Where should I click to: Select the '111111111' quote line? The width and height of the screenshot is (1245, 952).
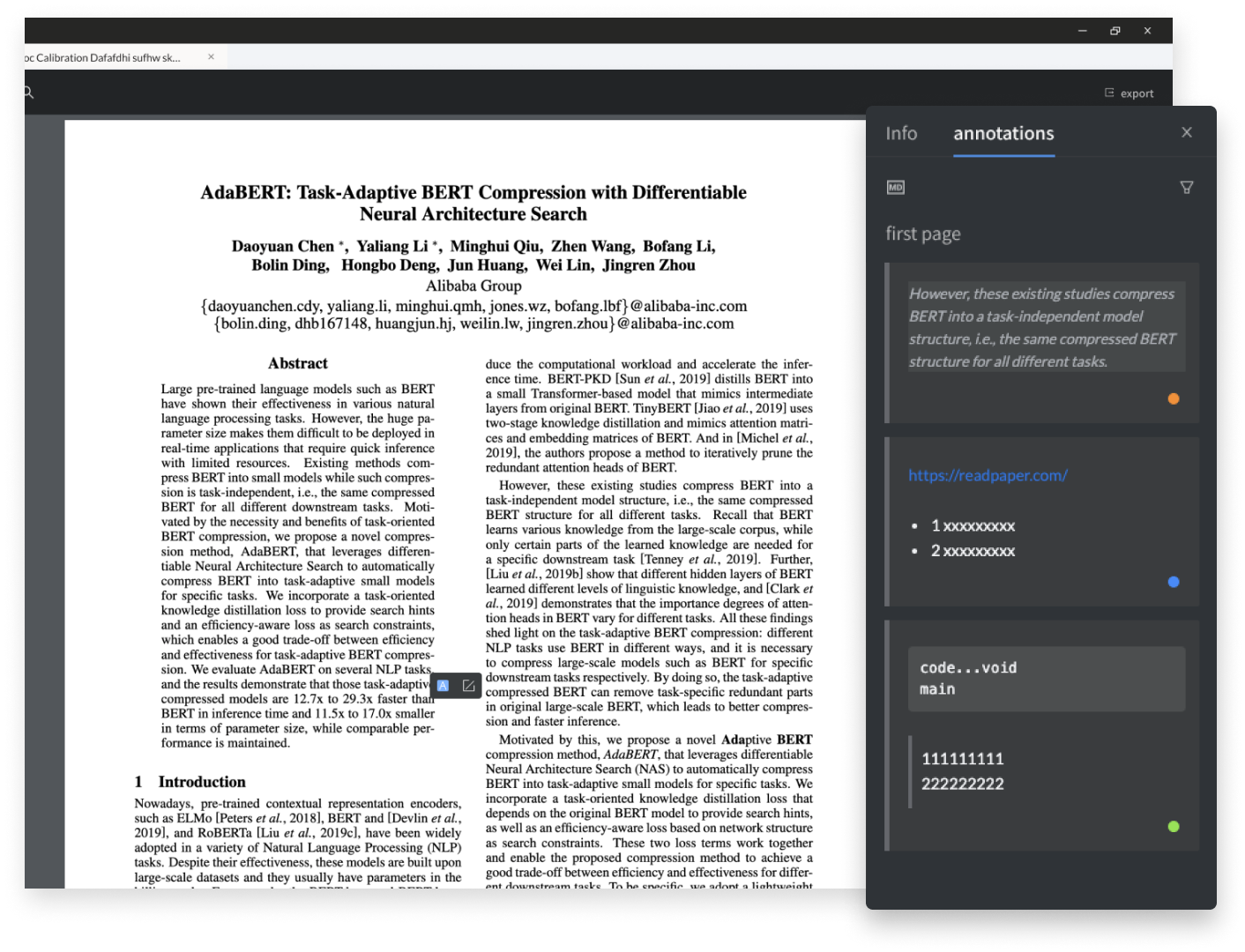tap(962, 759)
